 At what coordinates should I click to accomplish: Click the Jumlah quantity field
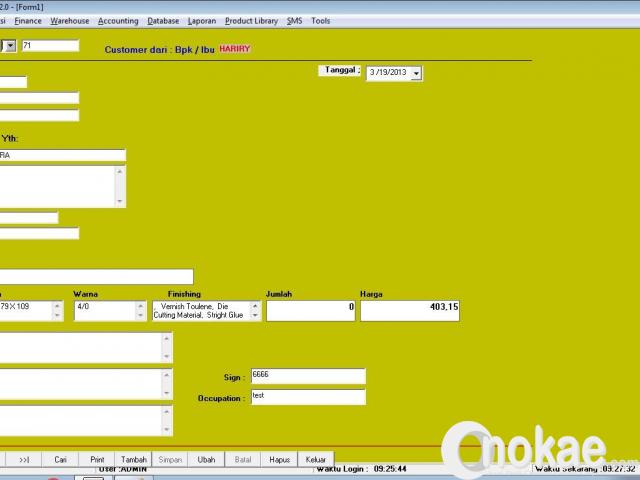click(x=311, y=311)
